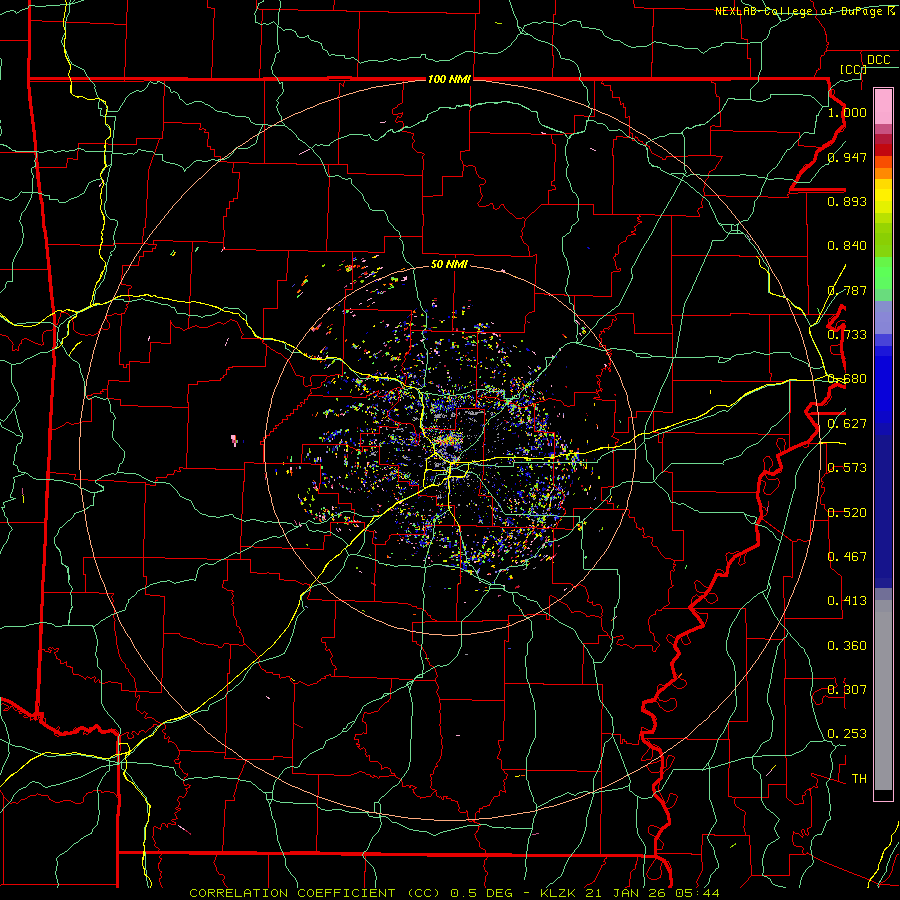Click the 0.253 scale value

(847, 734)
